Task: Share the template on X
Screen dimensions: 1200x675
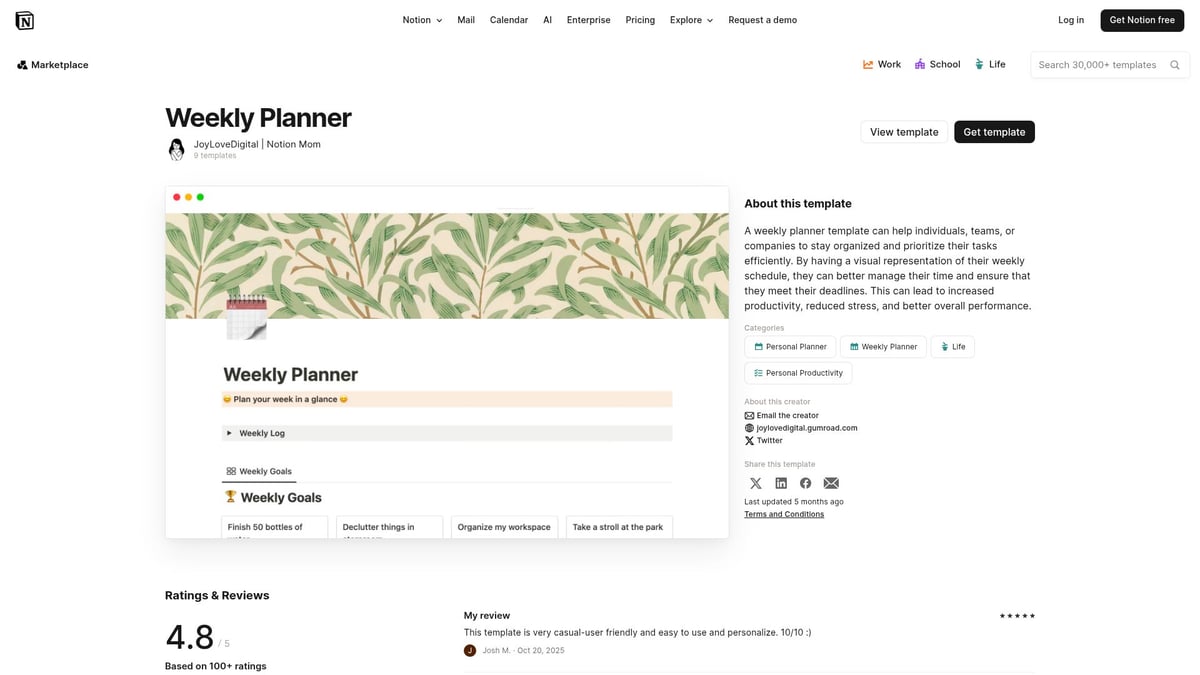Action: click(x=756, y=483)
